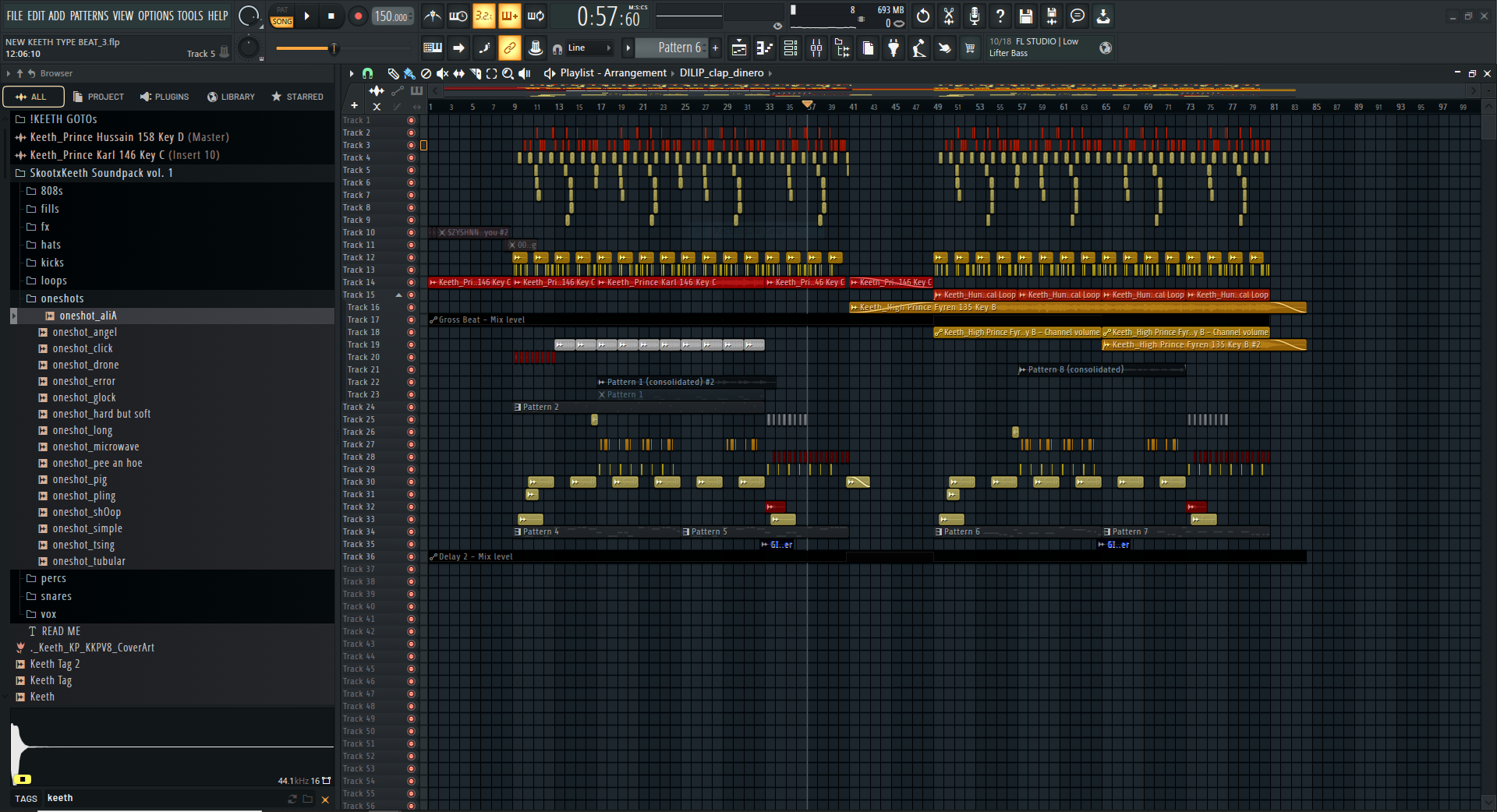Switch to the PLUGINS browser tab
The width and height of the screenshot is (1497, 812).
(165, 97)
